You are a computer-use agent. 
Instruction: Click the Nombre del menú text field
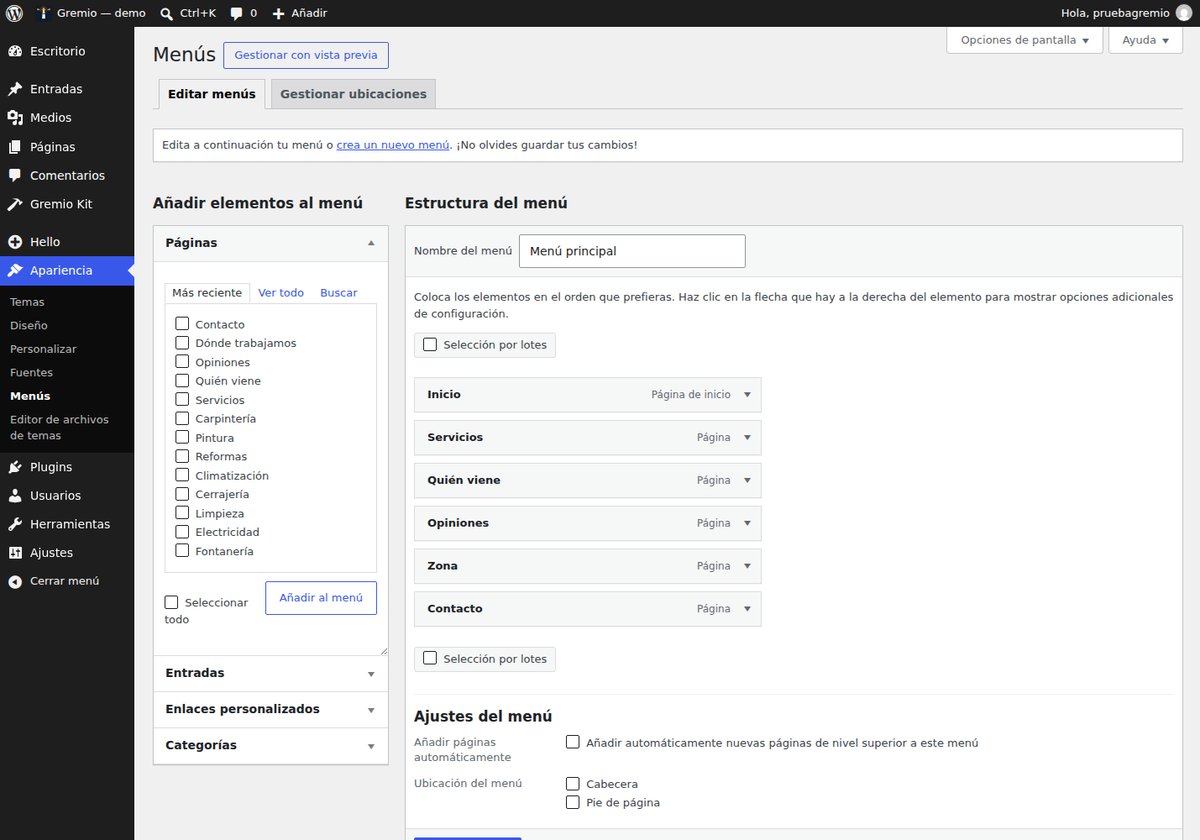coord(632,251)
